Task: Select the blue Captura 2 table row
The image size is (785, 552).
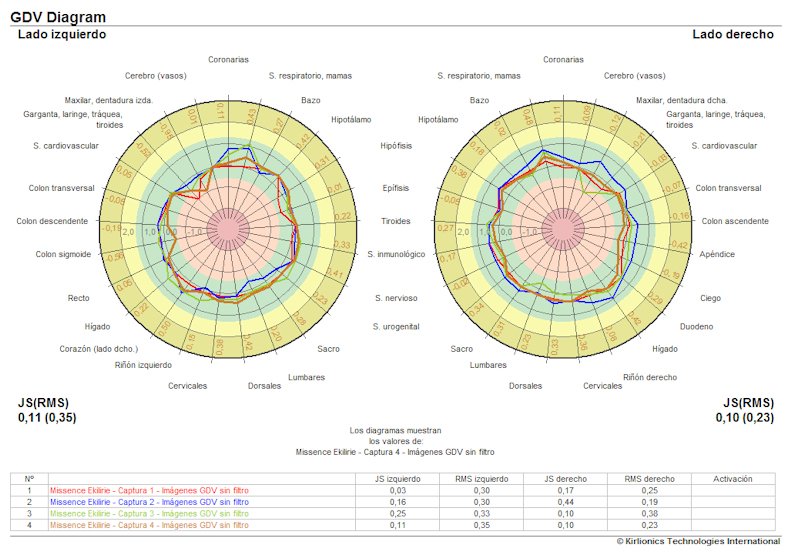Action: pos(149,502)
